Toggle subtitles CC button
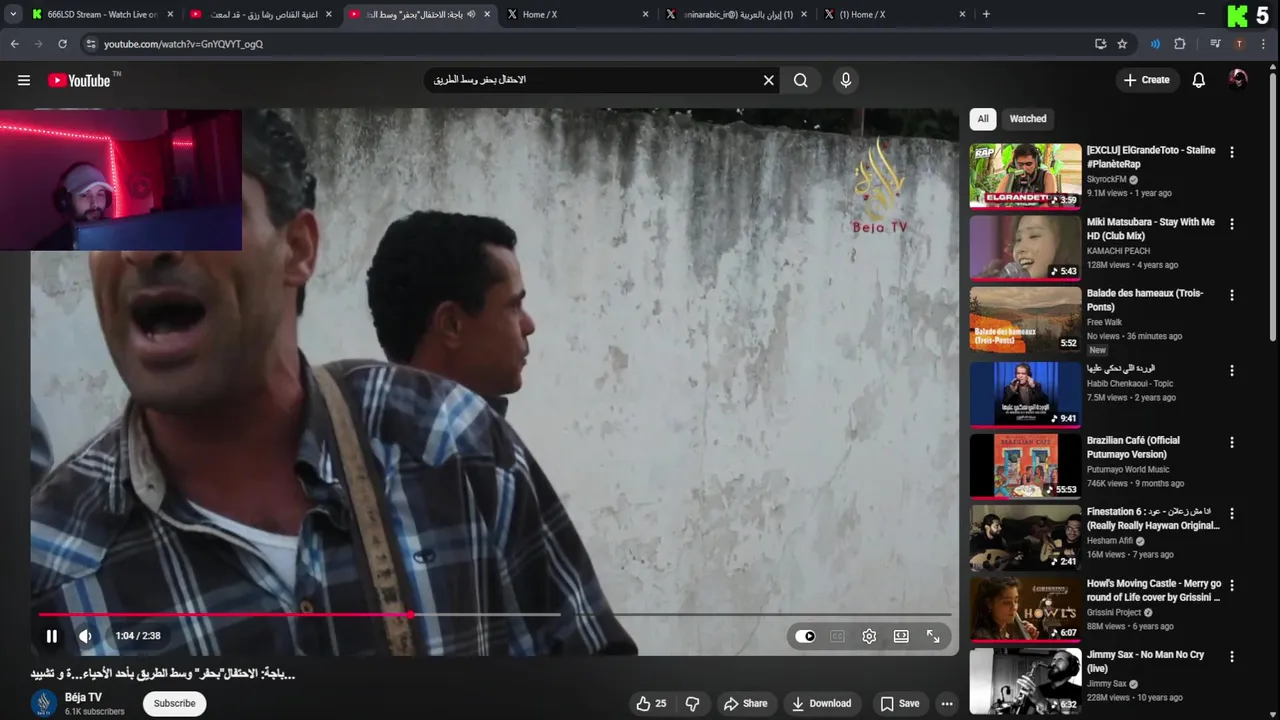Screen dimensions: 1280x720 point(837,636)
